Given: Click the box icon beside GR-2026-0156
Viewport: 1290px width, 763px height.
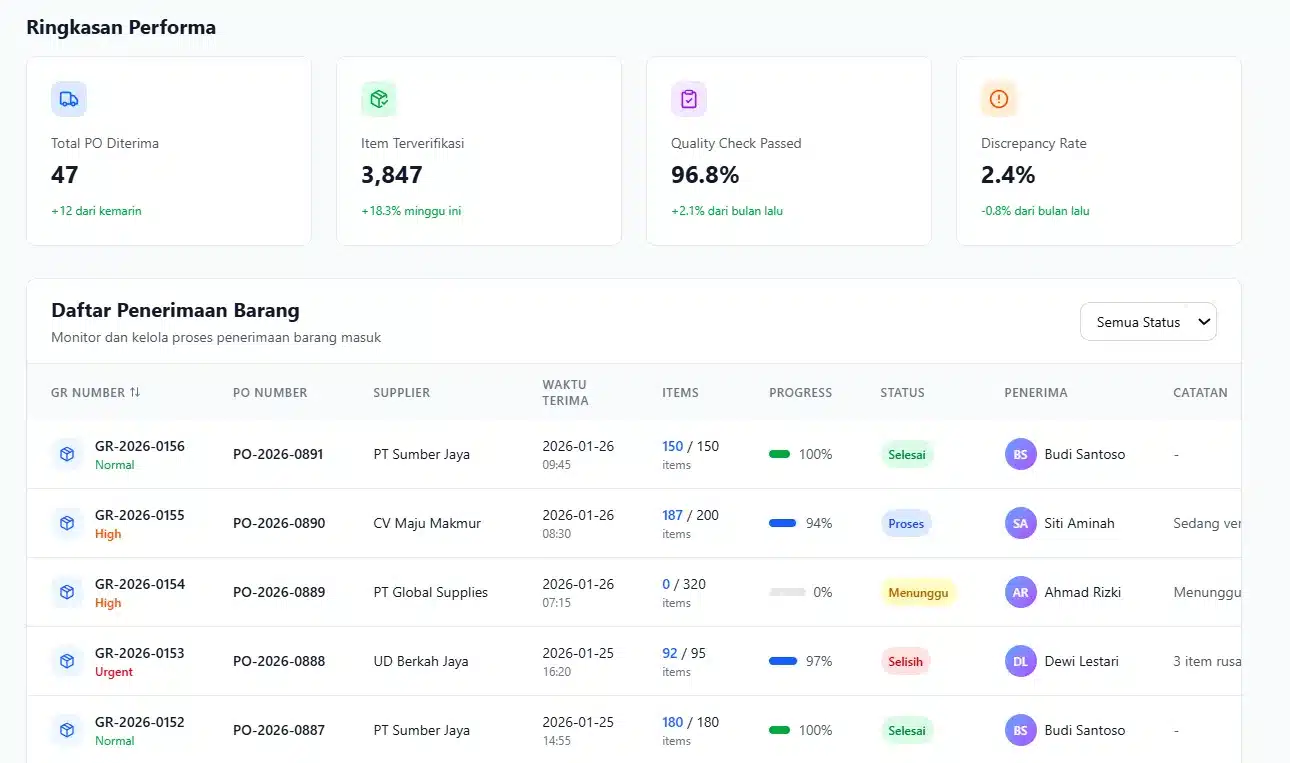Looking at the screenshot, I should coord(67,454).
